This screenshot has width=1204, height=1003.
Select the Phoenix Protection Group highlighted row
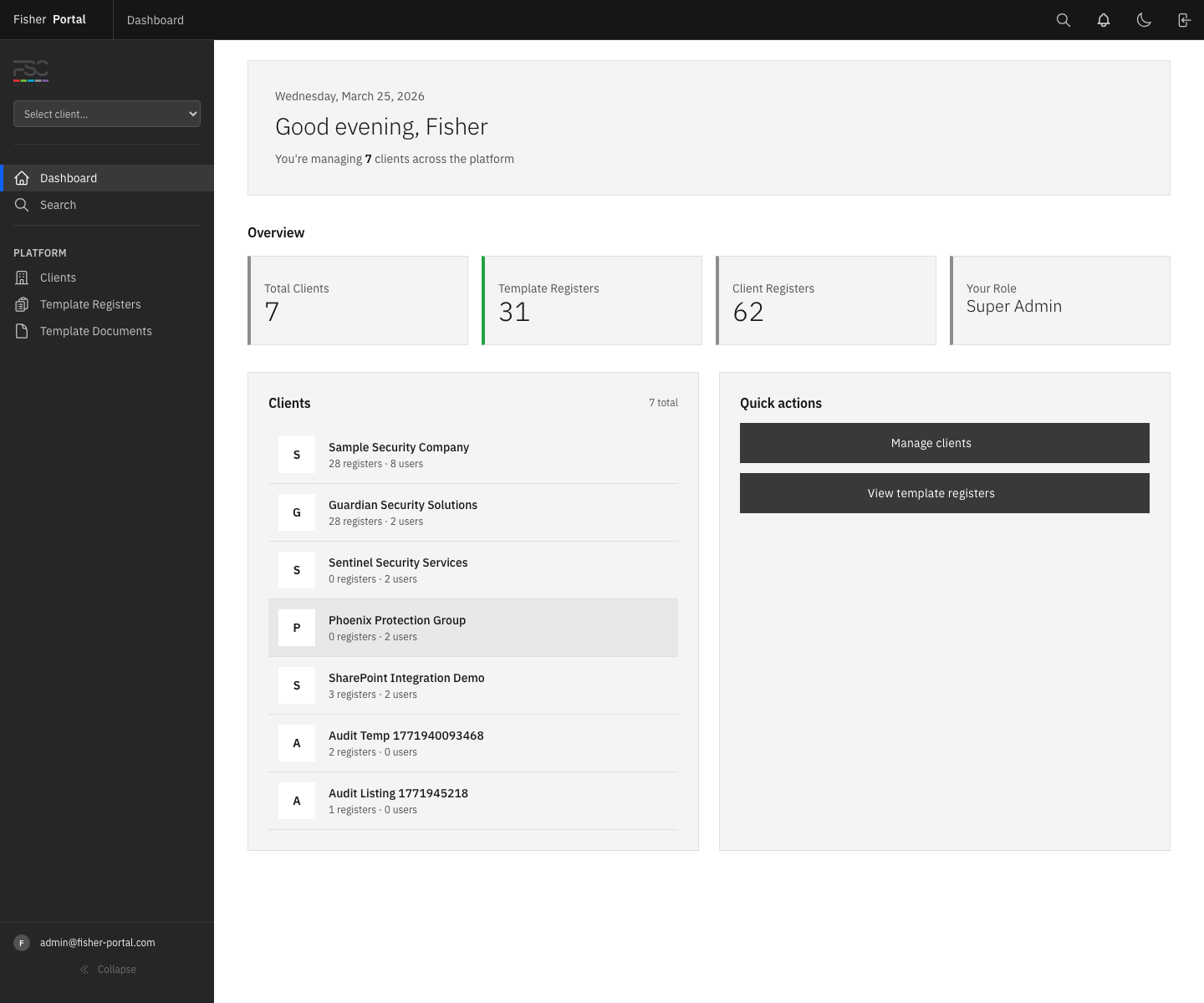pos(473,627)
